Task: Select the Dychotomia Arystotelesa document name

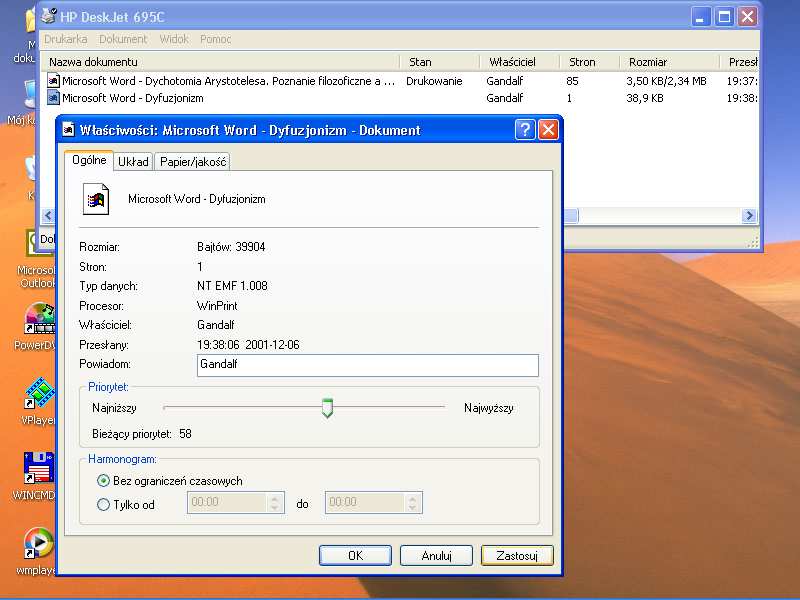Action: [229, 81]
